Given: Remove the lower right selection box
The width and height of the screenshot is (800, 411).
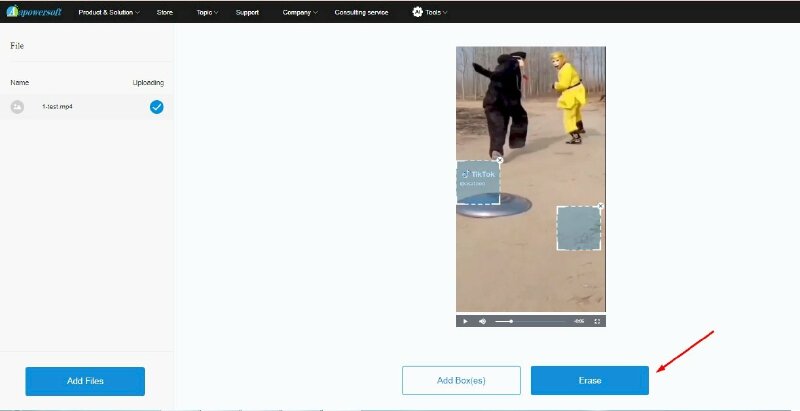Looking at the screenshot, I should point(601,206).
